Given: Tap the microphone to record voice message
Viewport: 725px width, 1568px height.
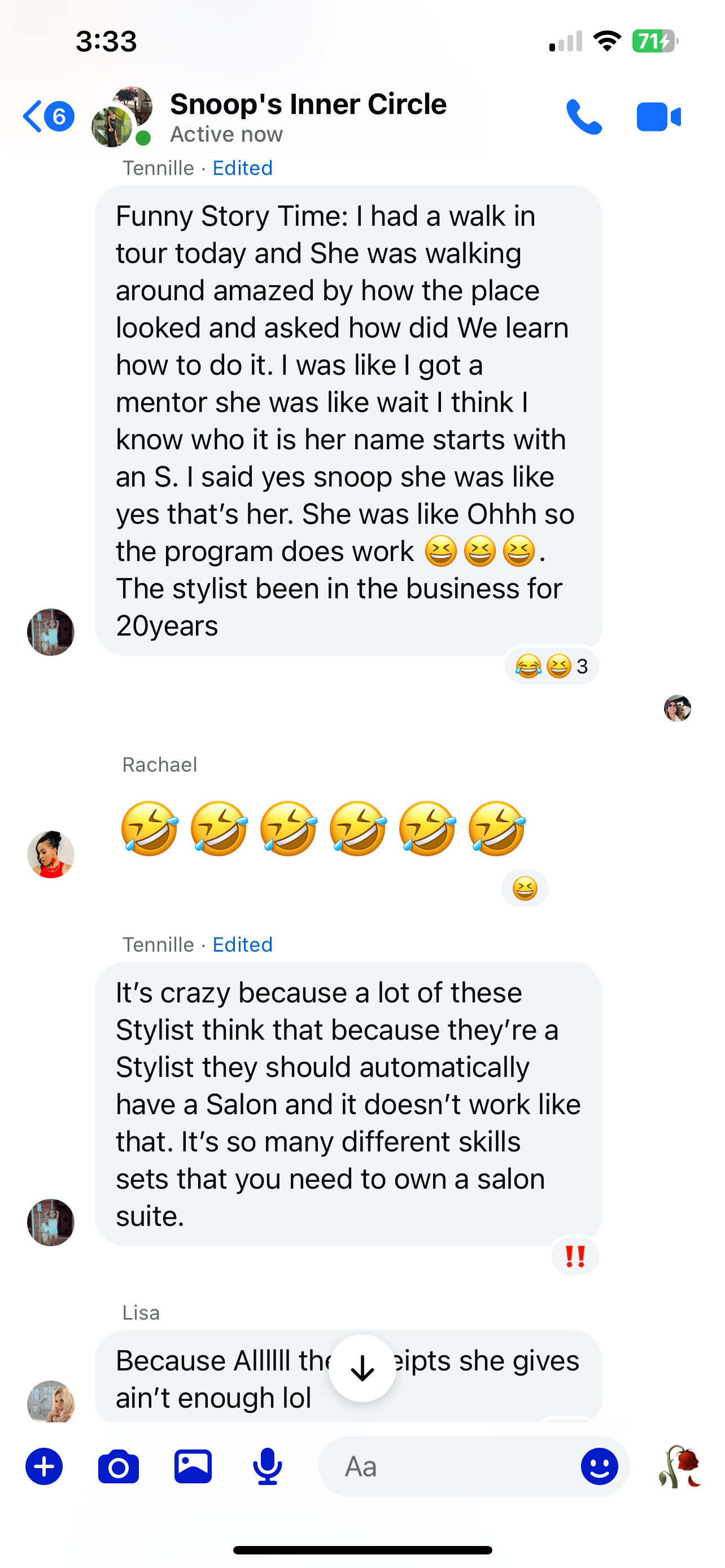Looking at the screenshot, I should (x=267, y=1467).
